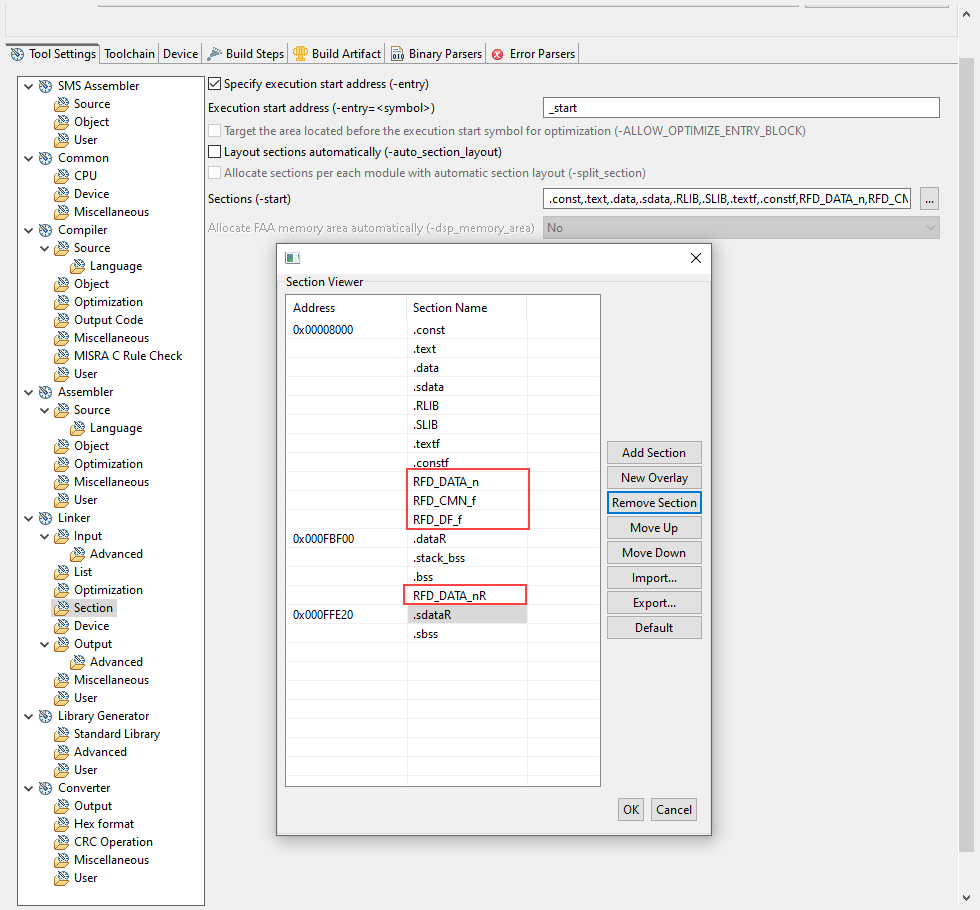This screenshot has width=980, height=910.
Task: Select the Assembler Language settings icon
Action: coord(78,428)
